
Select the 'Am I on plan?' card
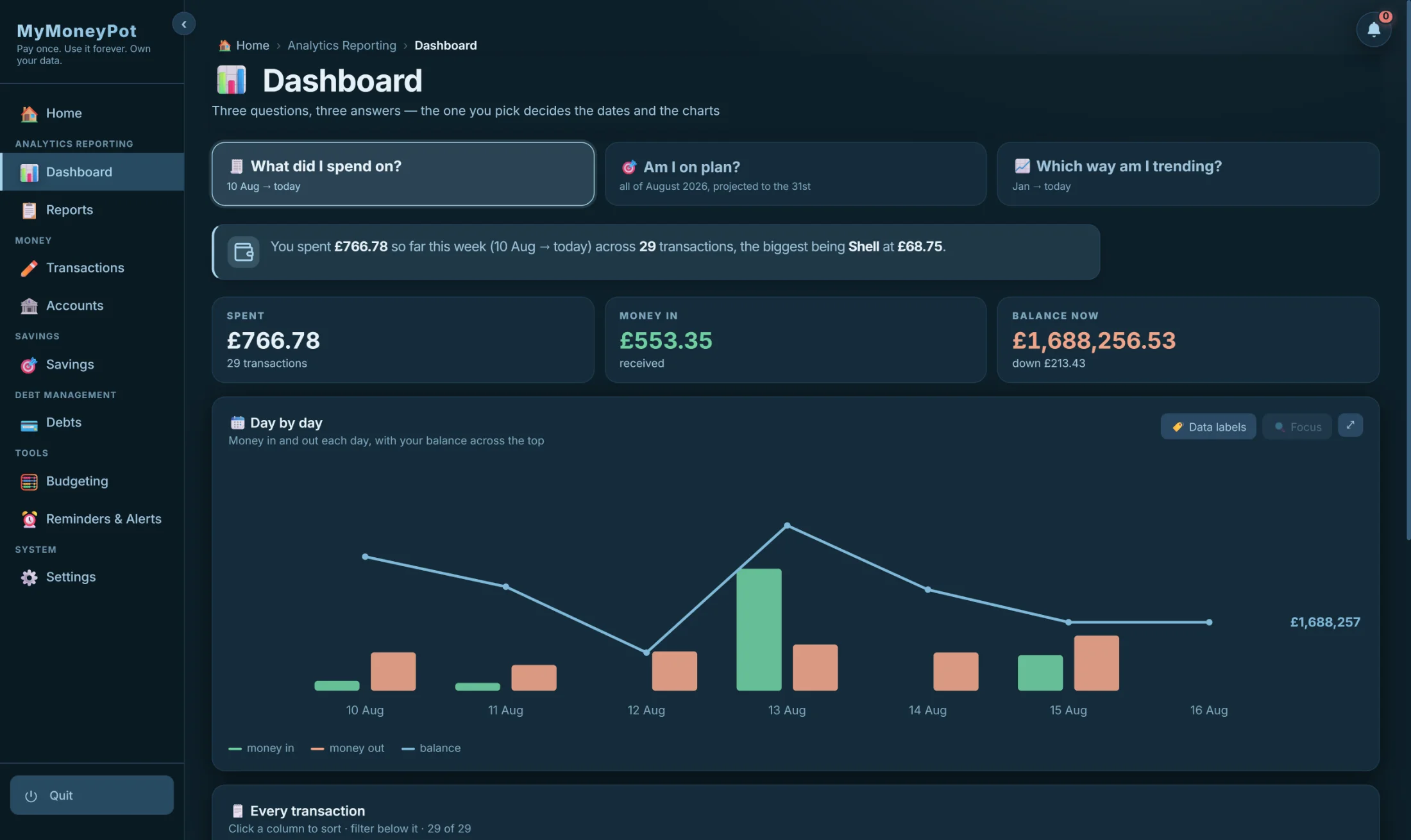795,174
